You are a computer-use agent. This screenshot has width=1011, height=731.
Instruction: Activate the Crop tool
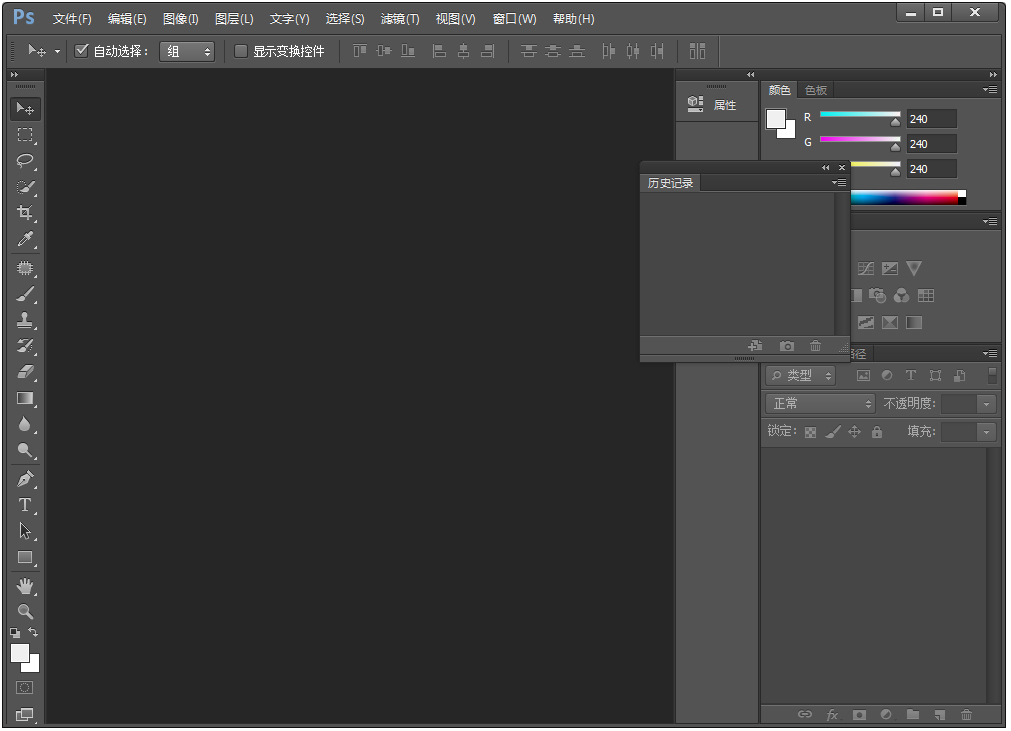pos(25,213)
